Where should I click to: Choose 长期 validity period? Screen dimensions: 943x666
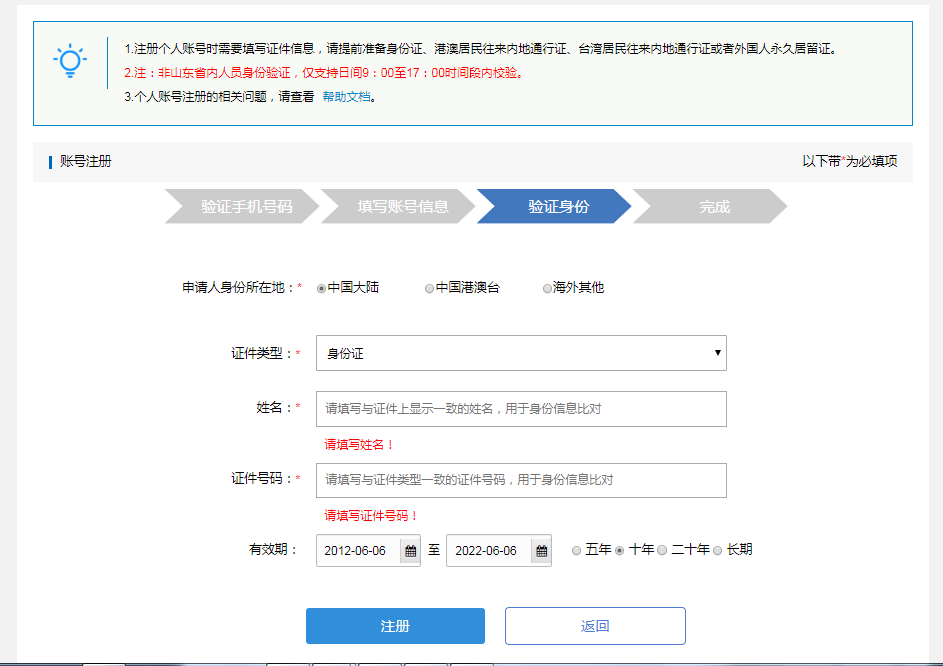click(717, 549)
